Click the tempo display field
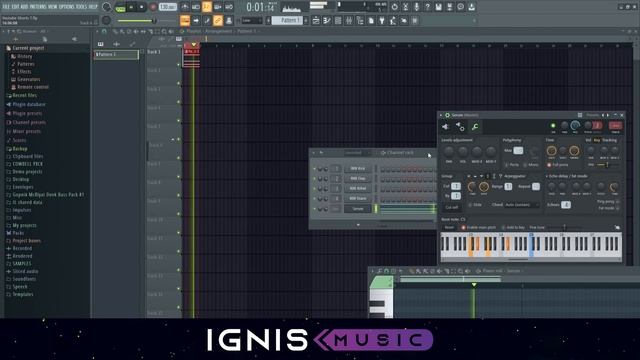This screenshot has height=360, width=640. [x=167, y=7]
